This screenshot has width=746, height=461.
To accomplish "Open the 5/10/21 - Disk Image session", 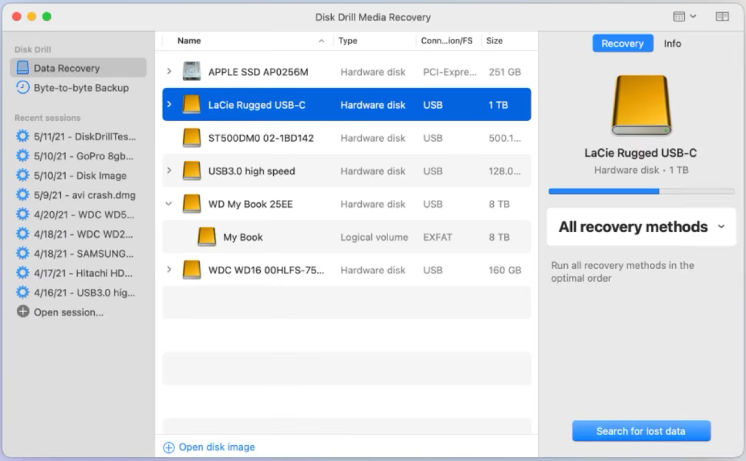I will click(80, 176).
